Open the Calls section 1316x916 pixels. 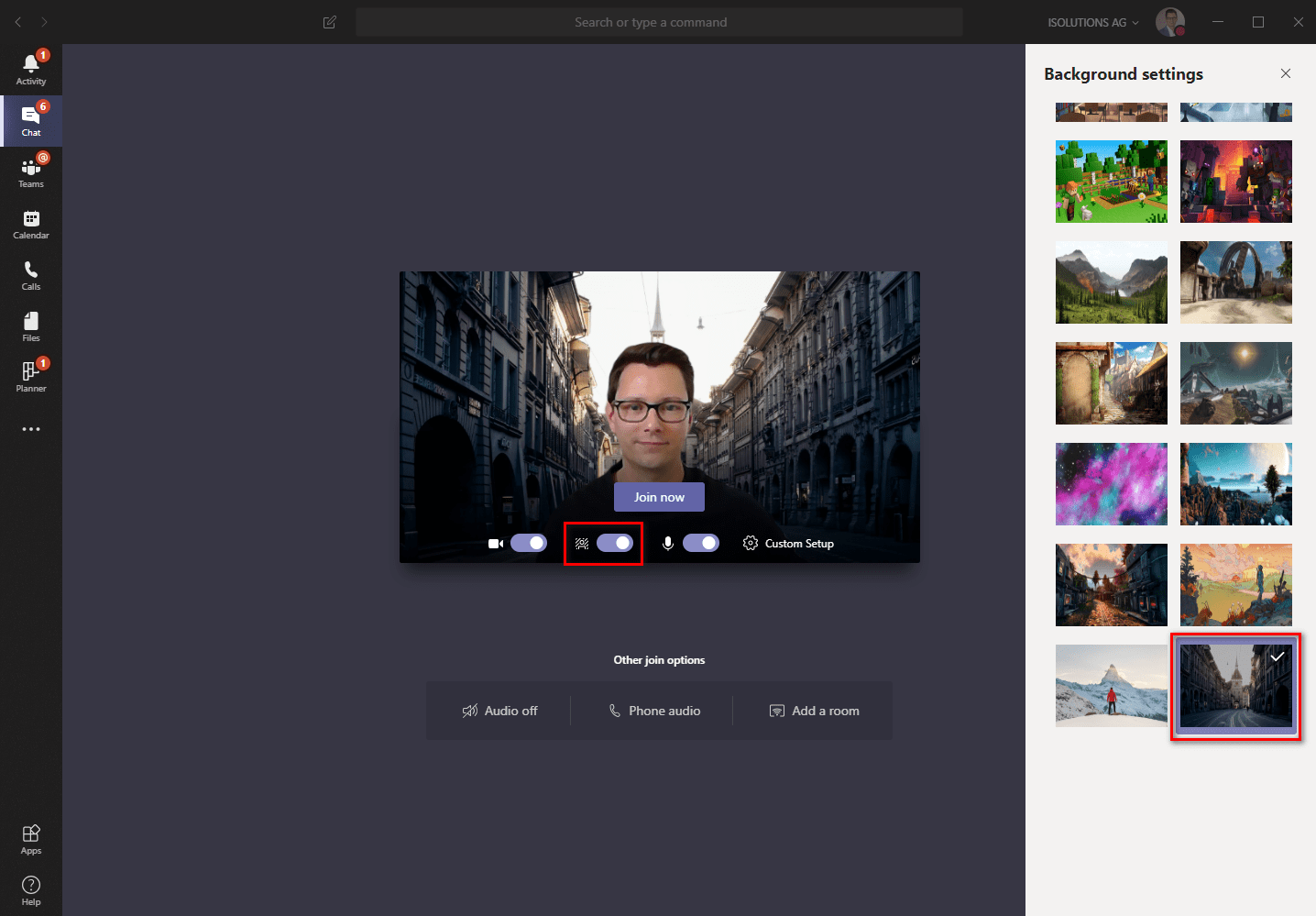pyautogui.click(x=31, y=274)
